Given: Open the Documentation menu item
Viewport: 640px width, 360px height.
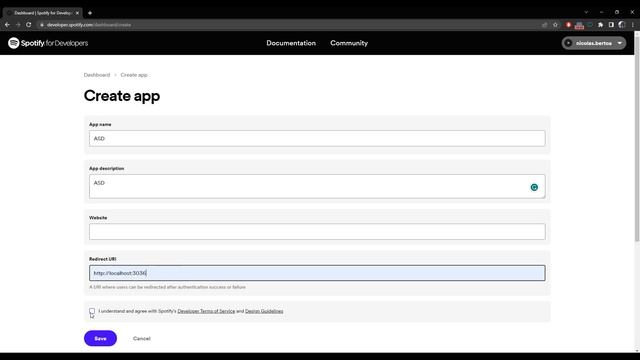Looking at the screenshot, I should click(291, 43).
